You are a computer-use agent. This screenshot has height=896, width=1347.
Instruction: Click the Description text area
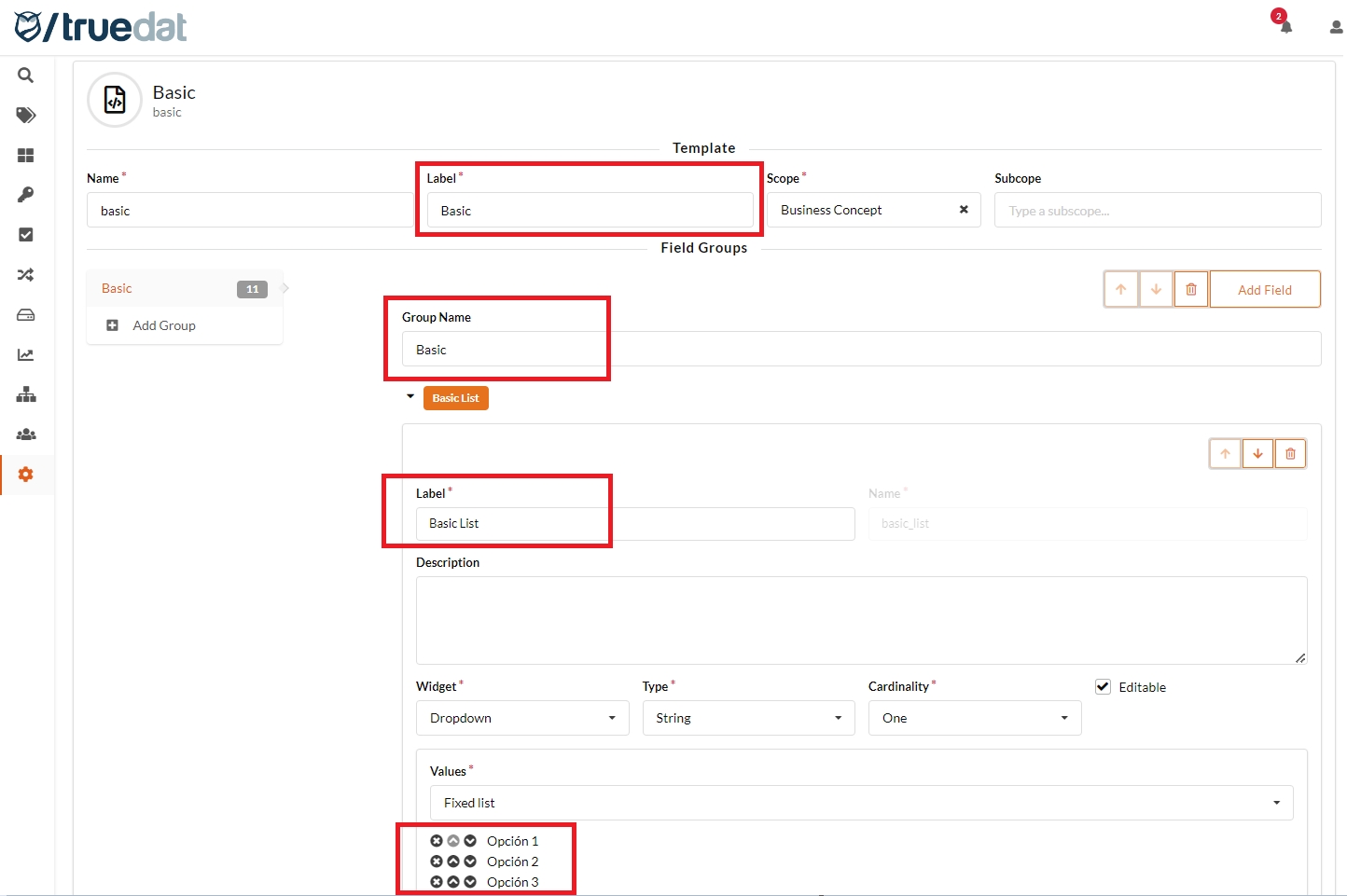pos(860,620)
